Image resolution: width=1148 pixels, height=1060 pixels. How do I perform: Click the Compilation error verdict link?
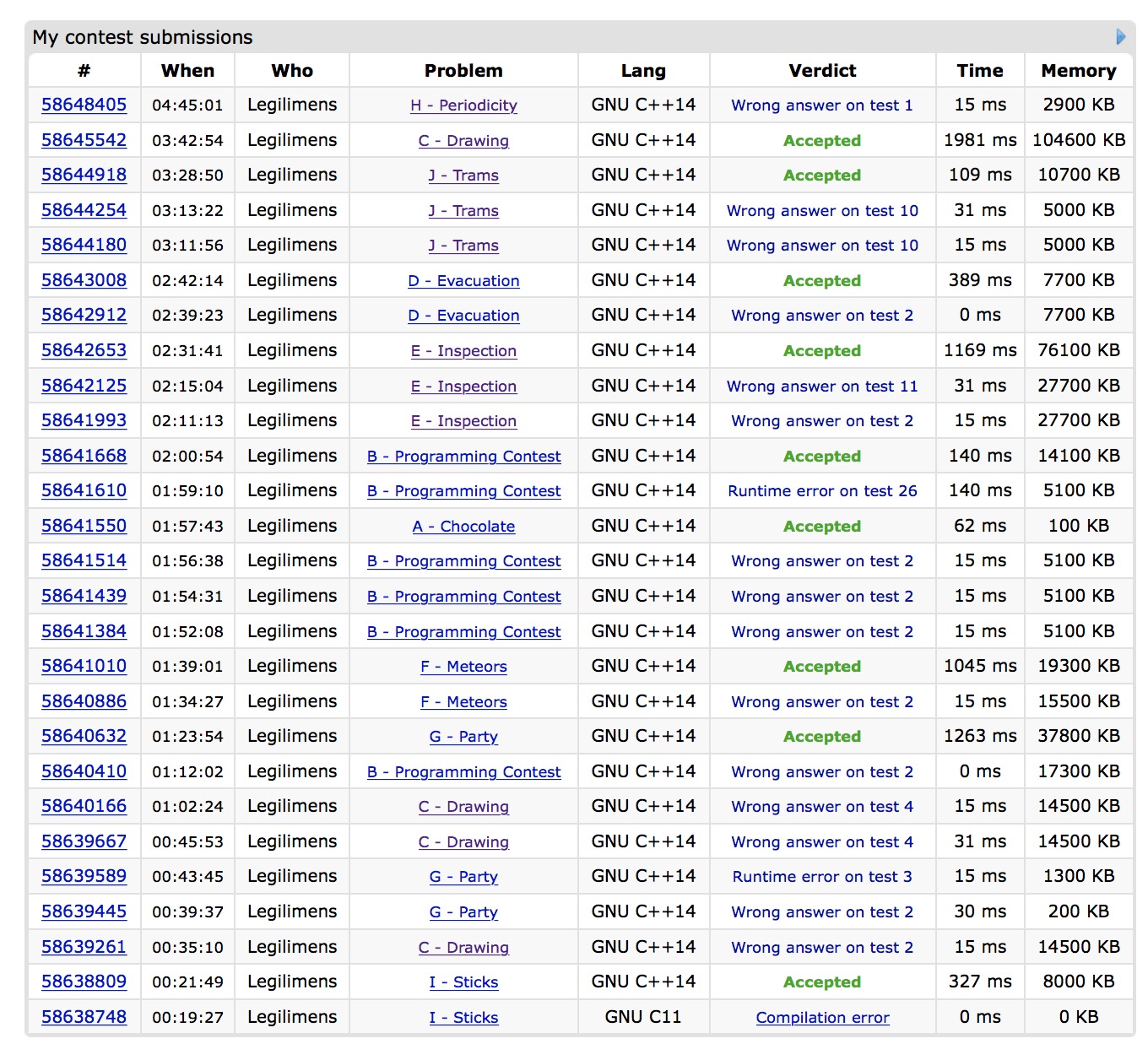pyautogui.click(x=822, y=1018)
